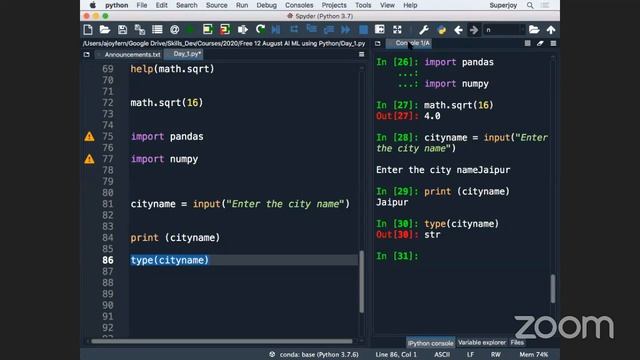The width and height of the screenshot is (640, 360).
Task: Click the @ symbol finder icon
Action: pos(174,30)
